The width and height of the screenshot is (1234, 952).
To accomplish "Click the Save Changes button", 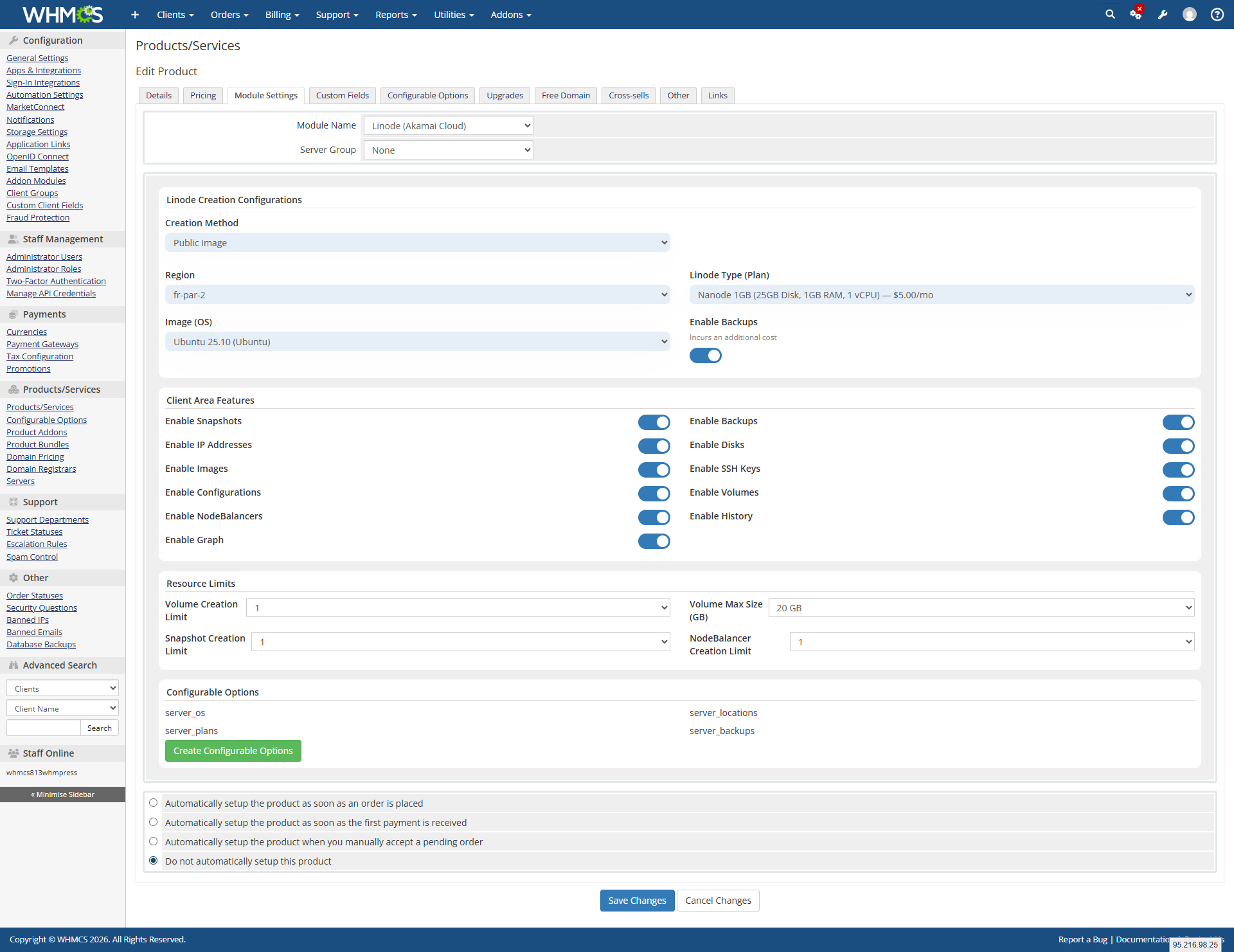I will (637, 901).
